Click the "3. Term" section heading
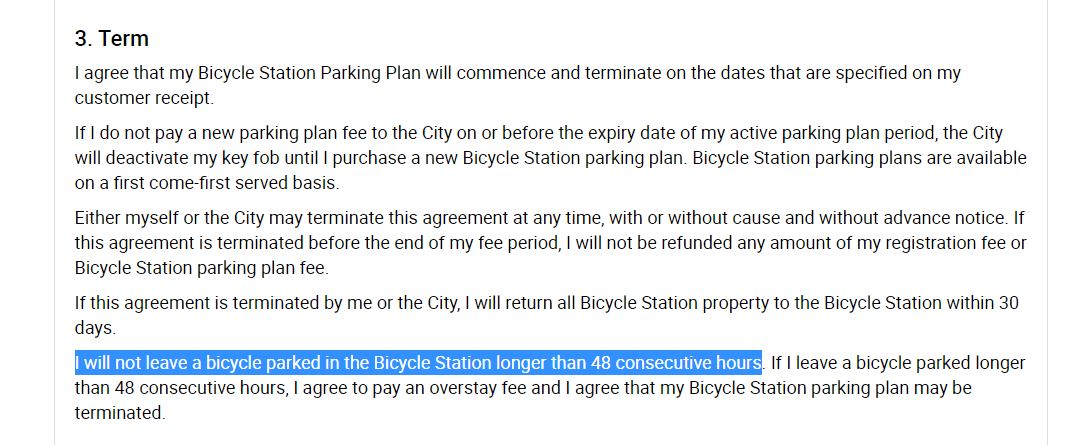Viewport: 1078px width, 445px height. (111, 39)
